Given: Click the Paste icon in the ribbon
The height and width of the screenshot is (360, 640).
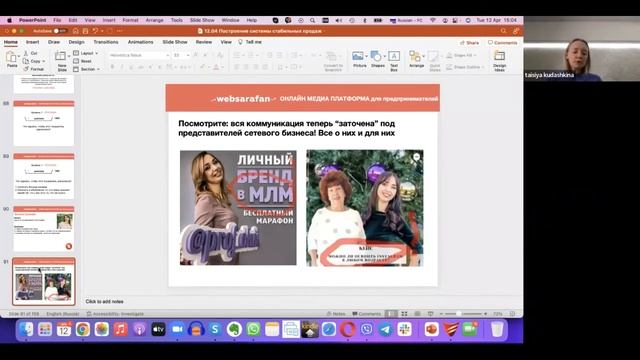Looking at the screenshot, I should pyautogui.click(x=11, y=58).
